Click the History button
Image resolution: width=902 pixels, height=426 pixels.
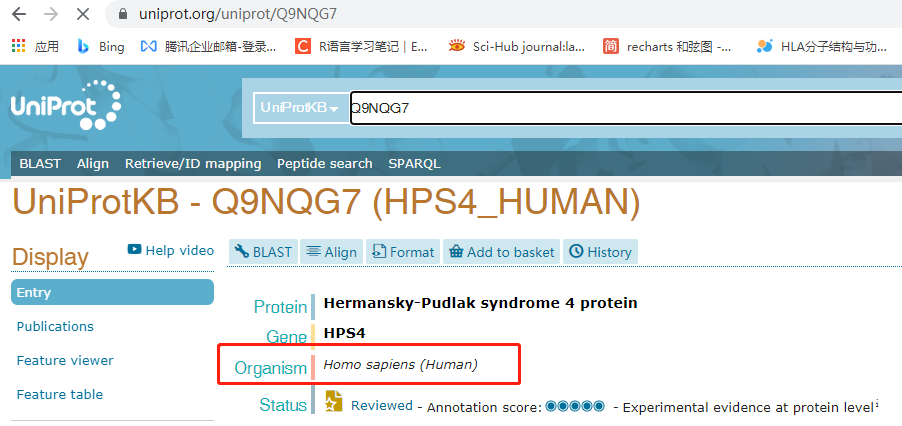600,252
